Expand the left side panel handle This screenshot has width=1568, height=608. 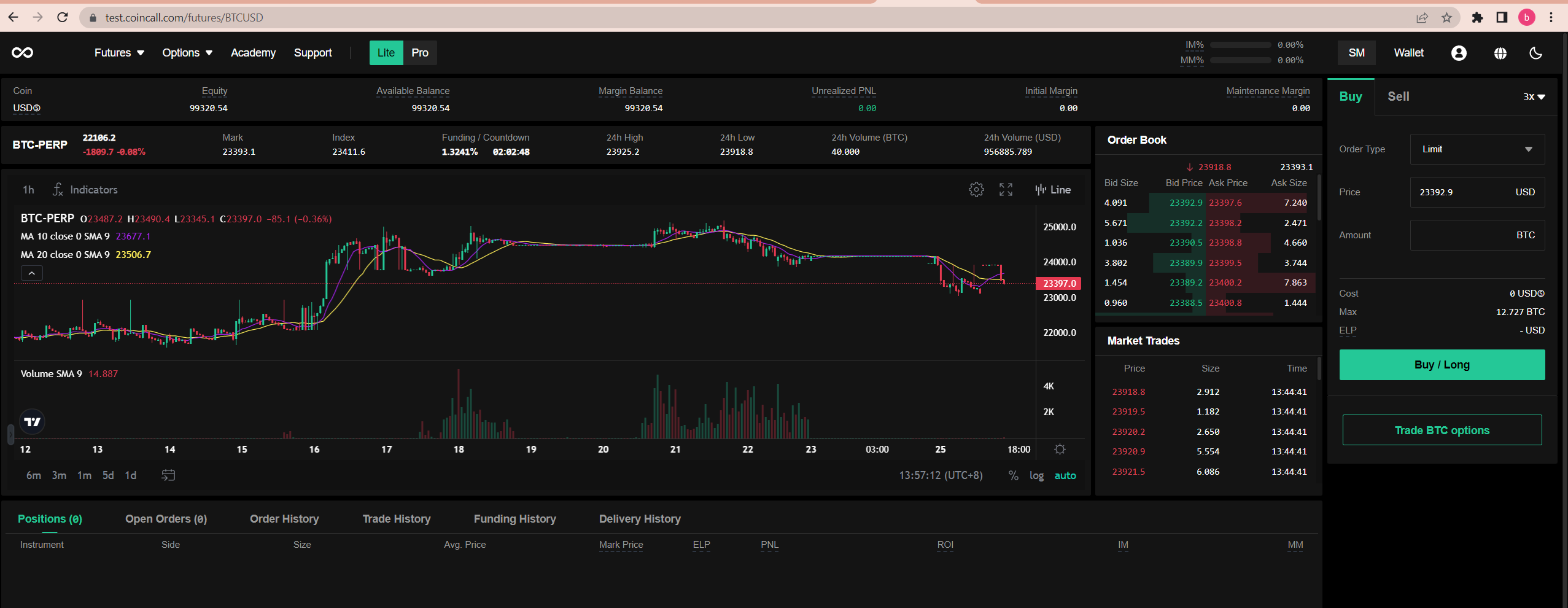point(10,434)
